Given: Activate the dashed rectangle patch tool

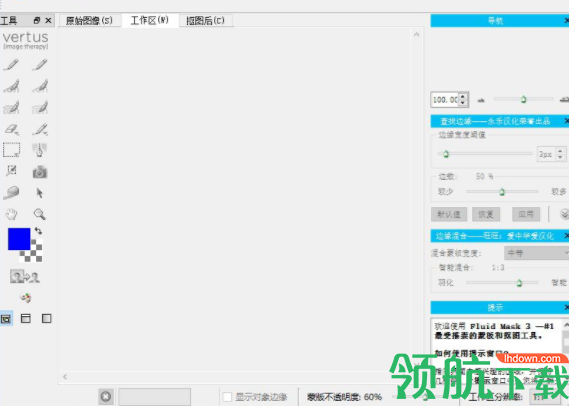Looking at the screenshot, I should pyautogui.click(x=11, y=150).
